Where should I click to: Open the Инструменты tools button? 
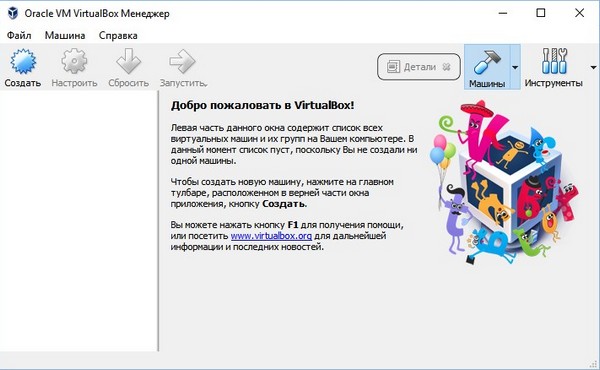click(x=554, y=67)
